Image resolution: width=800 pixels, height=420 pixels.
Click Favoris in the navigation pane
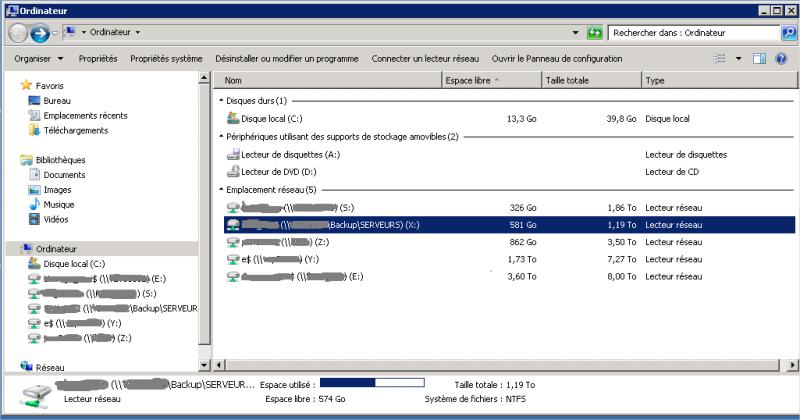click(x=49, y=86)
